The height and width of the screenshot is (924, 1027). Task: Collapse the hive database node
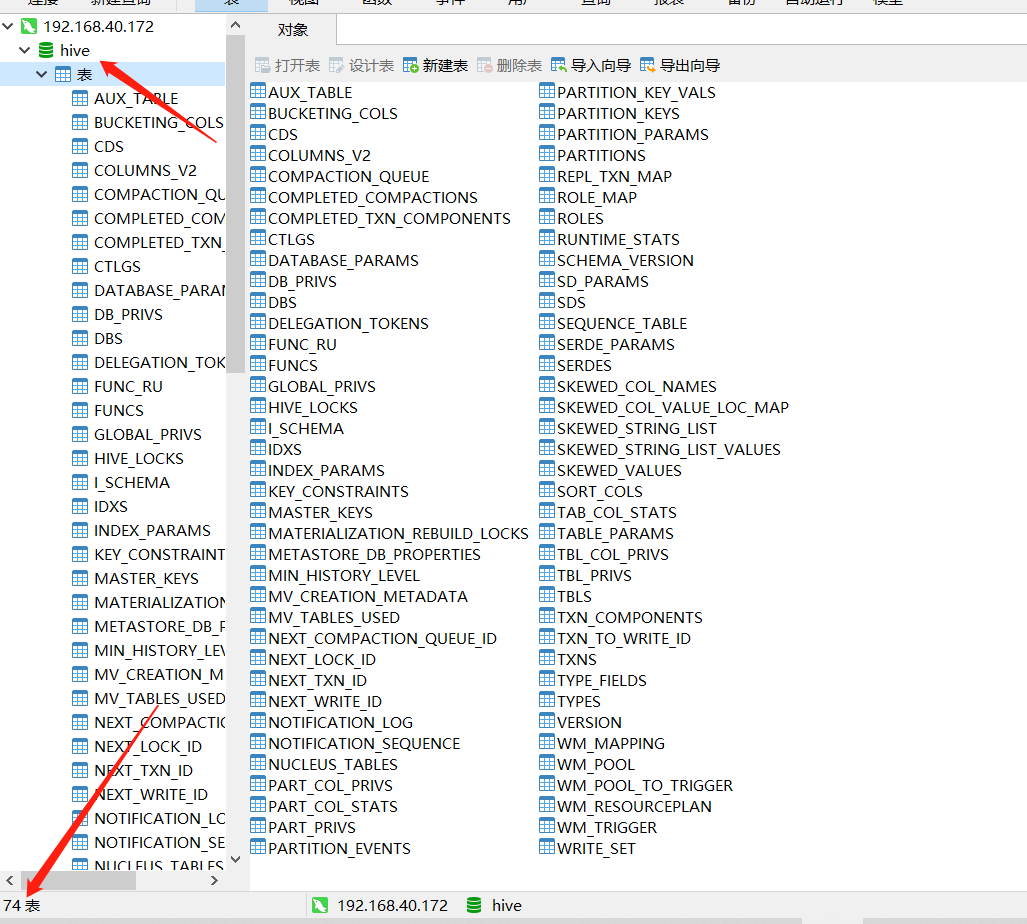tap(25, 50)
